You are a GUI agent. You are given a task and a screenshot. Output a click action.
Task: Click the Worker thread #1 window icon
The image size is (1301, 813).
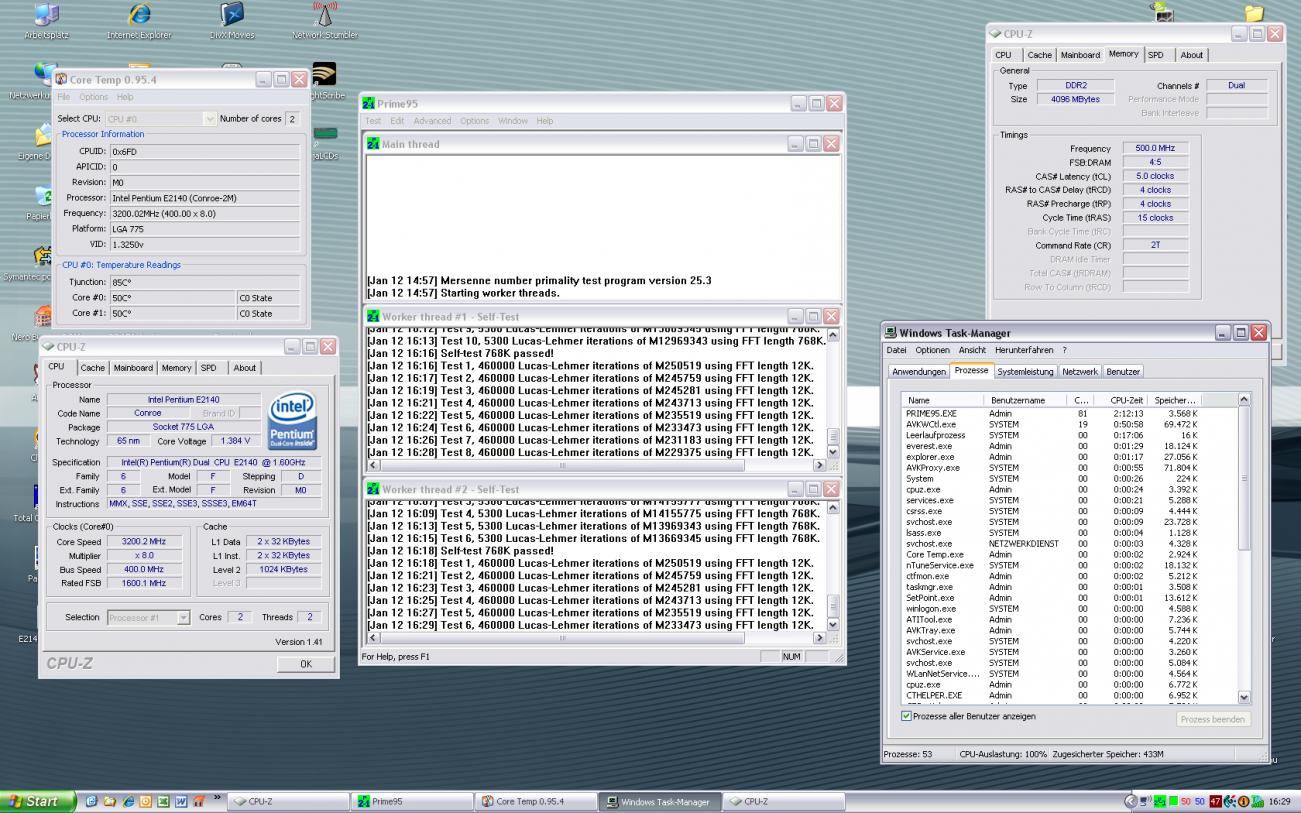pyautogui.click(x=374, y=316)
